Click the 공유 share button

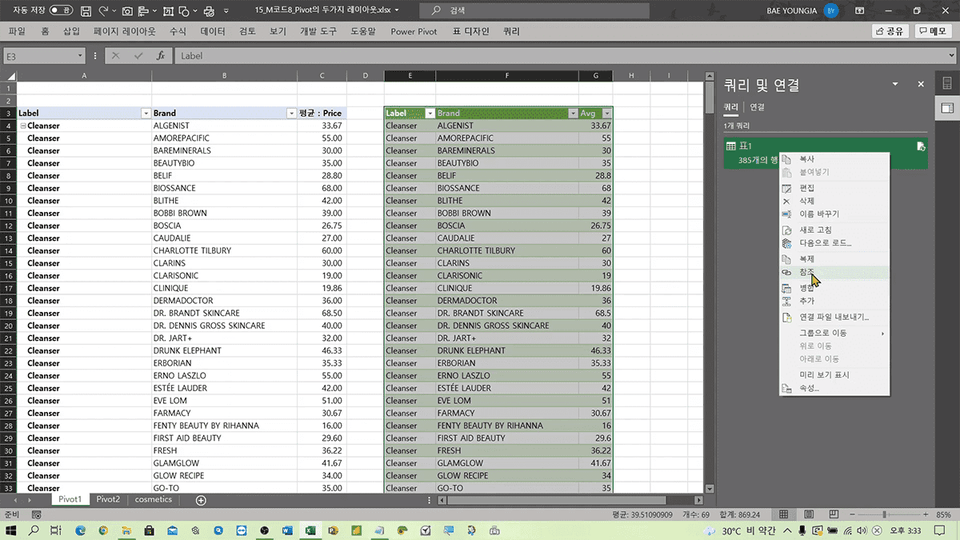coord(890,31)
